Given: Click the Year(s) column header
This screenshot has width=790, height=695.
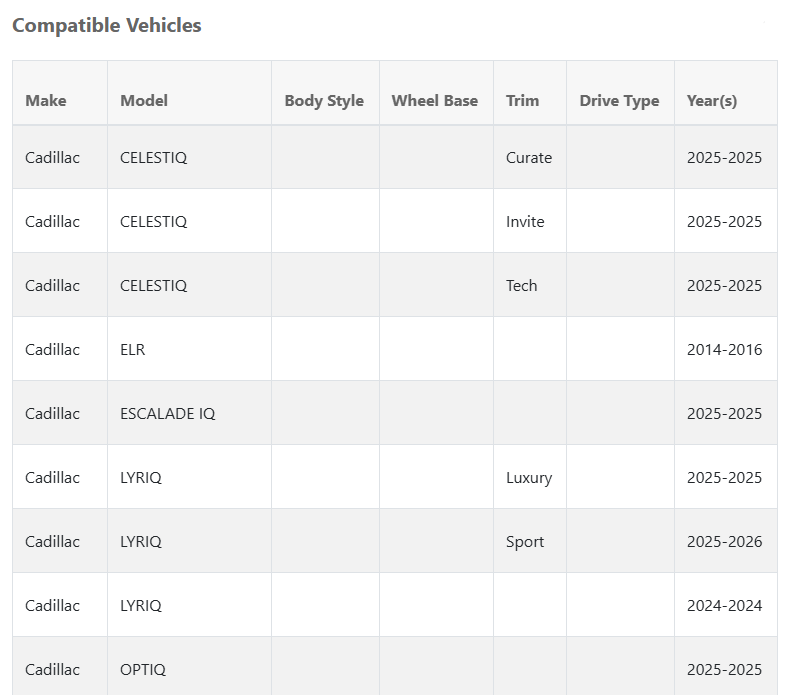Looking at the screenshot, I should click(x=712, y=100).
